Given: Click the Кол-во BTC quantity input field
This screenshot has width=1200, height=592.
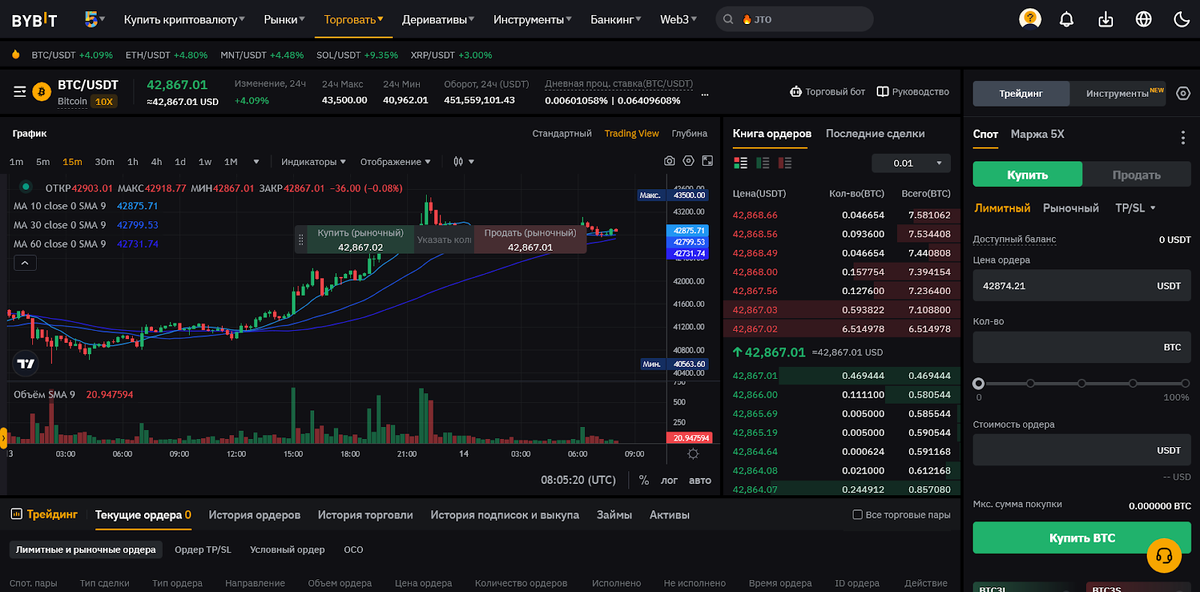Looking at the screenshot, I should click(1082, 347).
